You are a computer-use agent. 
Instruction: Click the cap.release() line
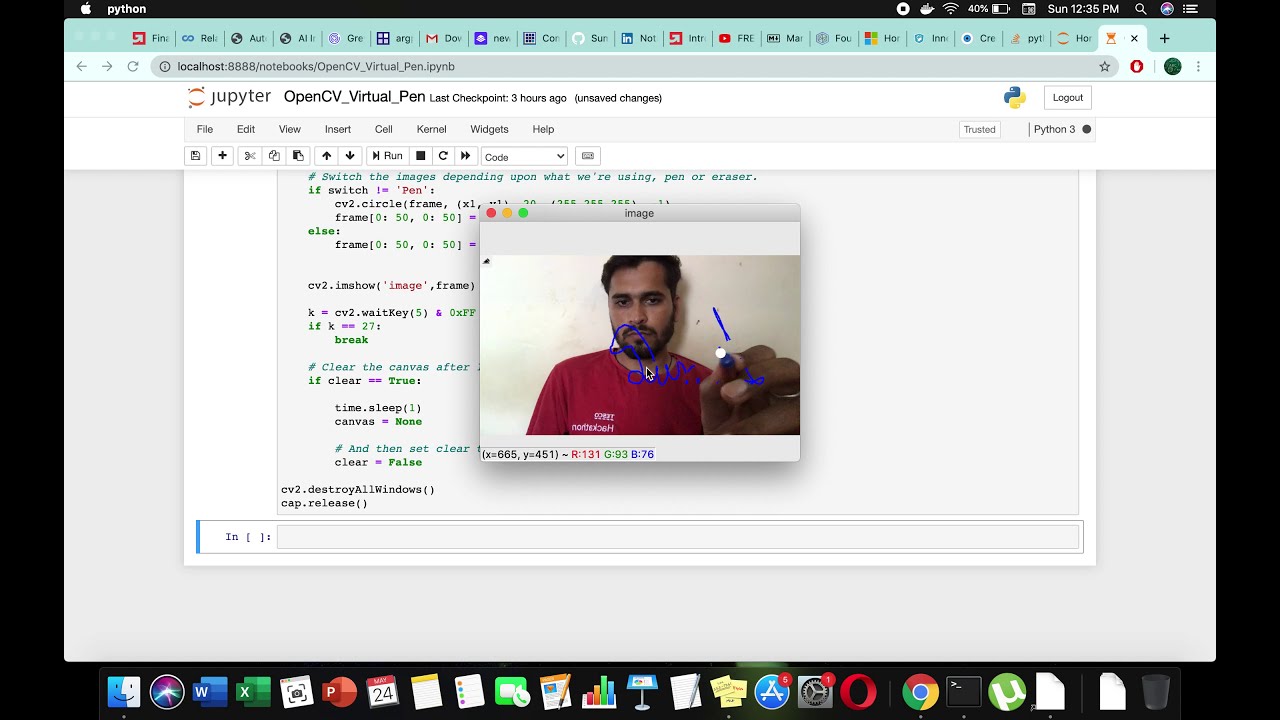324,503
